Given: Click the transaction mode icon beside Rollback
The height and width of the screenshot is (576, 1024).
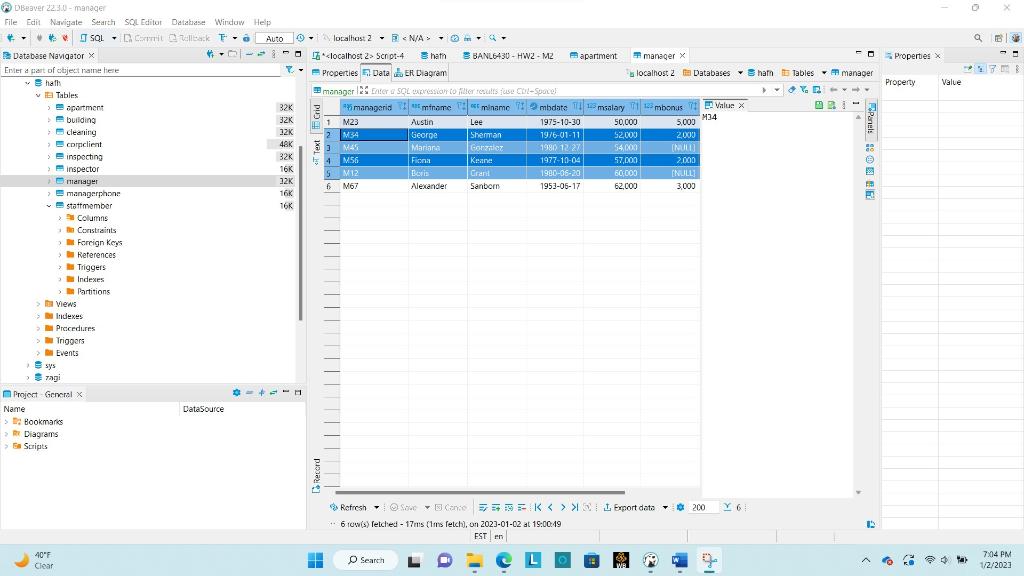Looking at the screenshot, I should (x=223, y=38).
